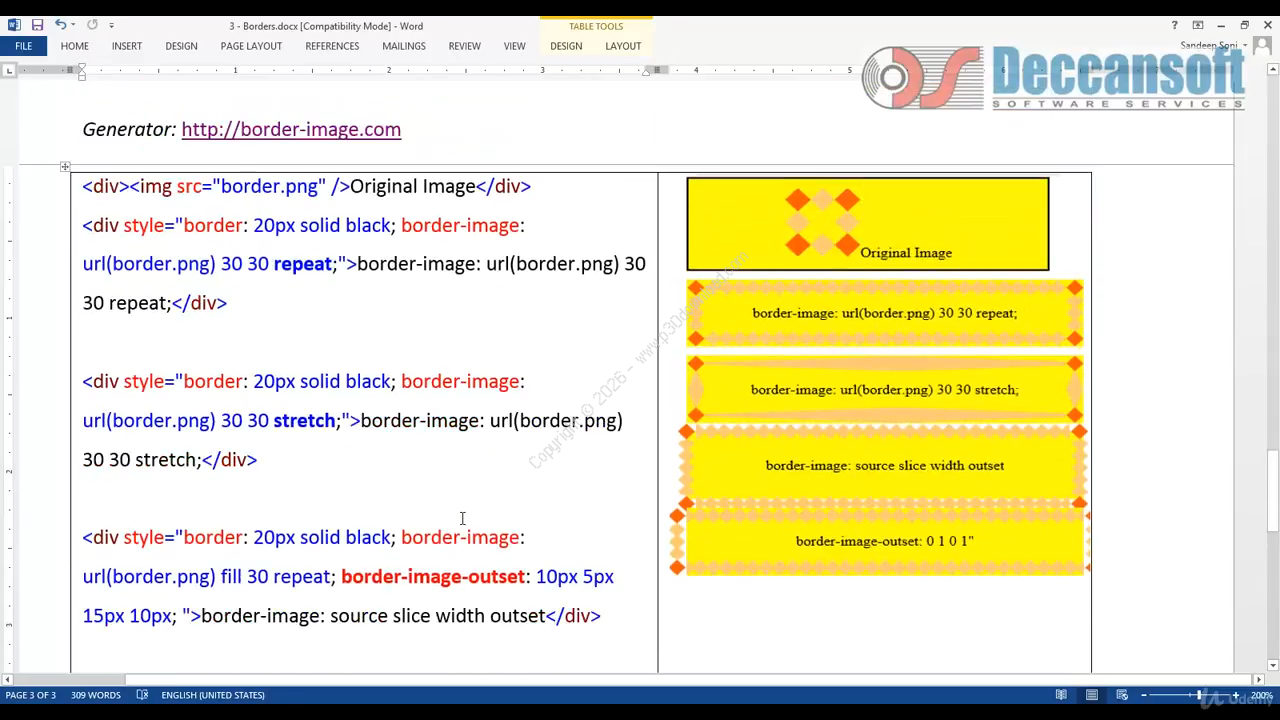The height and width of the screenshot is (720, 1280).
Task: Switch to Print Layout view
Action: tap(1092, 695)
